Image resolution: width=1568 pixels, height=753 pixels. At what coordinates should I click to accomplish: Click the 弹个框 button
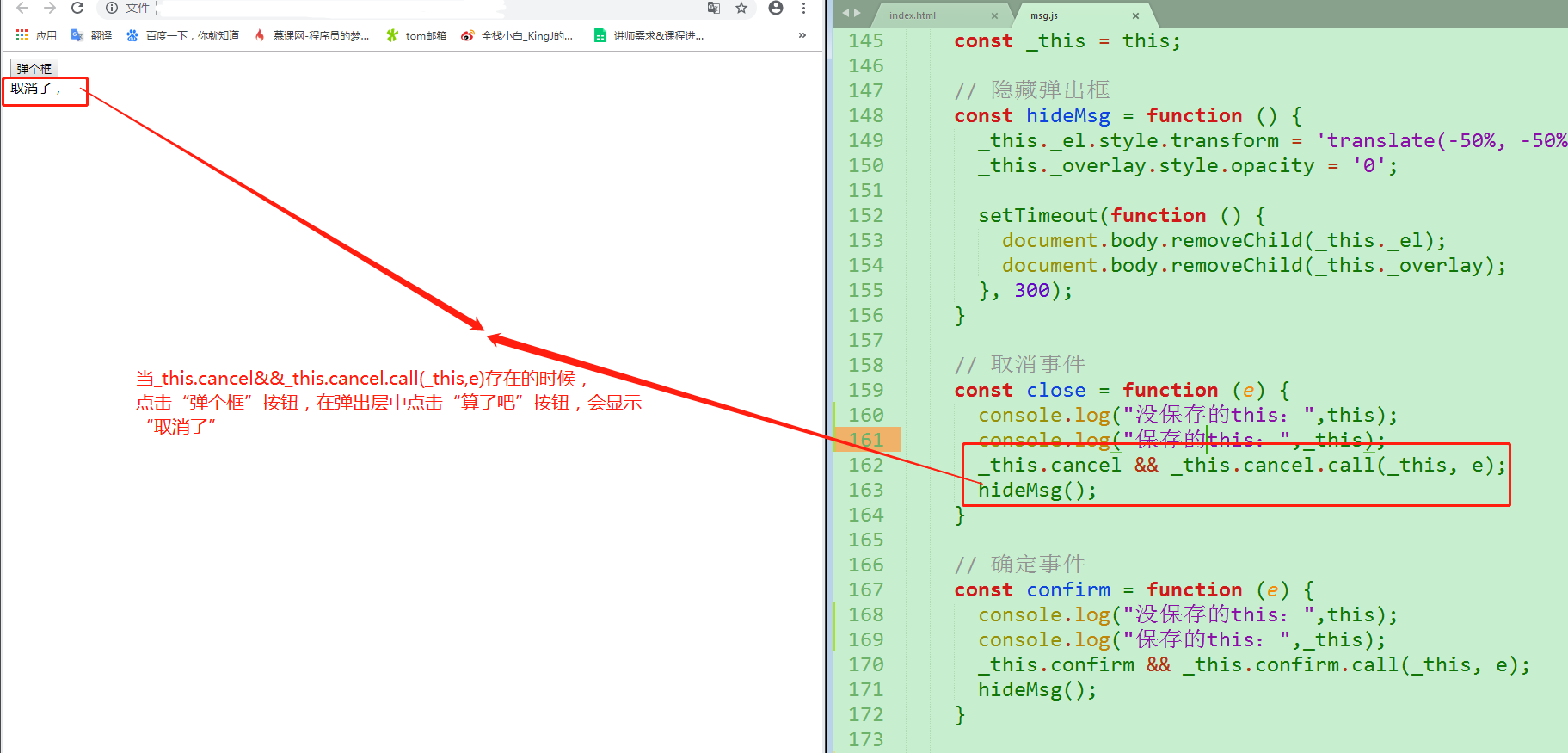pos(34,68)
